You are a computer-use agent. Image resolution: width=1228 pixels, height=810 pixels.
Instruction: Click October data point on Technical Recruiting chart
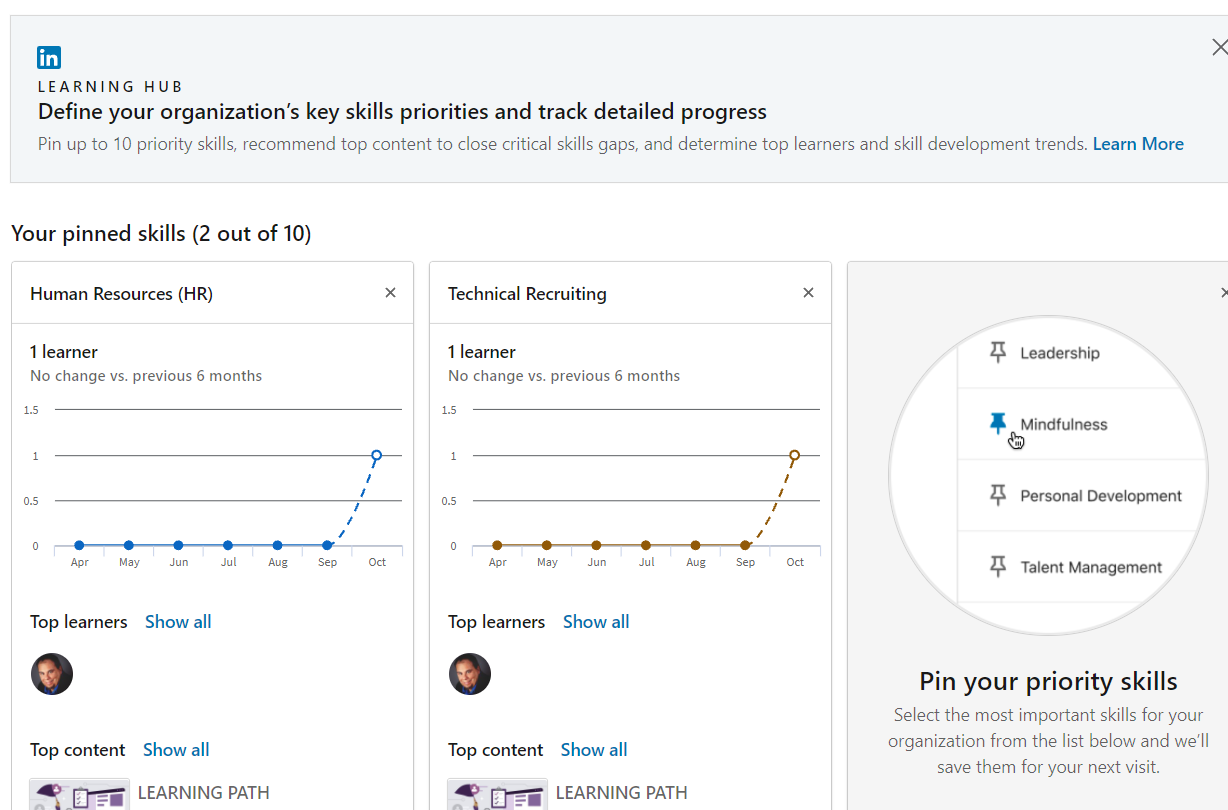click(794, 455)
